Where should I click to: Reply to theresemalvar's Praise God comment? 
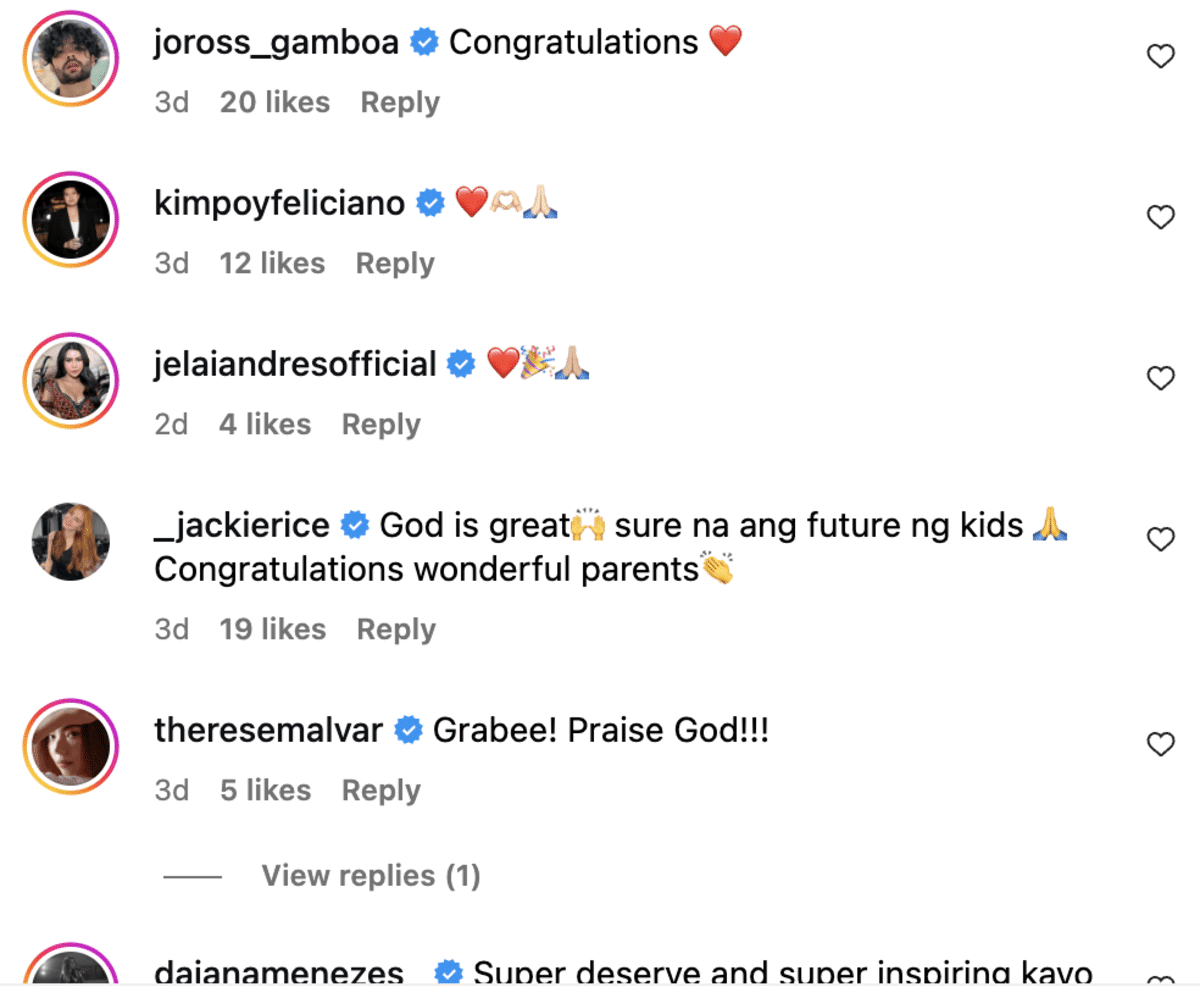coord(381,790)
